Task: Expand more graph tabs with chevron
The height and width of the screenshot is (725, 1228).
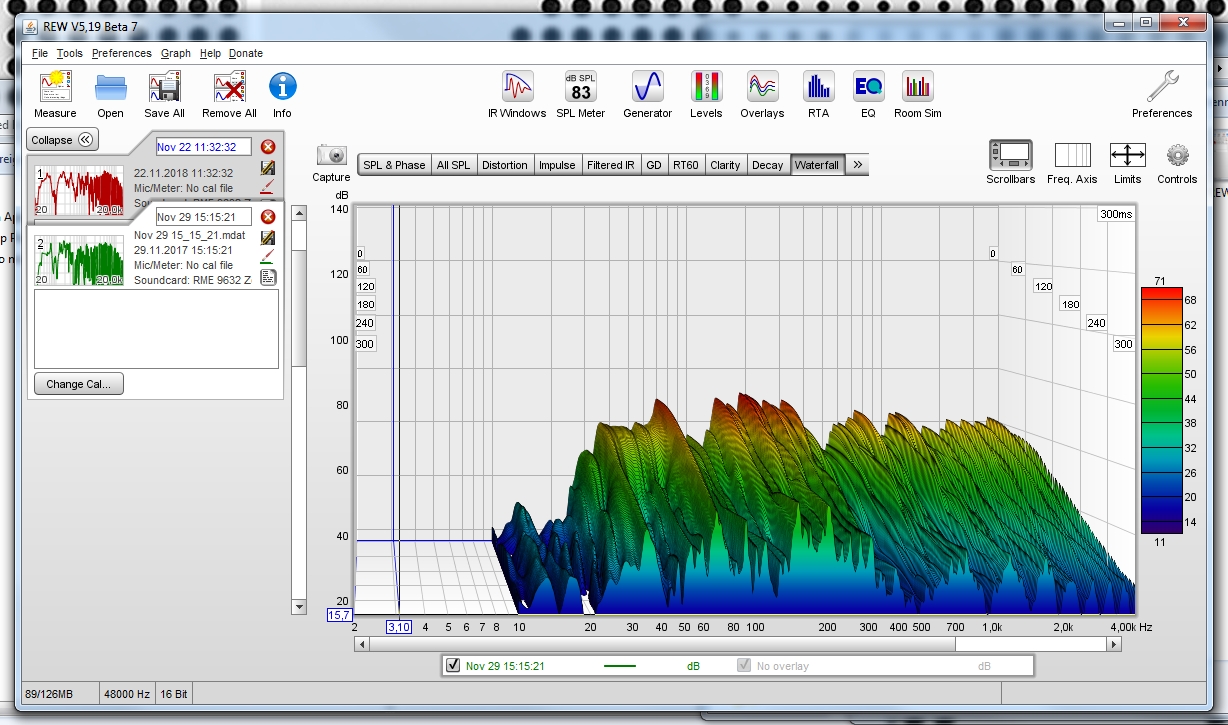Action: pyautogui.click(x=857, y=165)
